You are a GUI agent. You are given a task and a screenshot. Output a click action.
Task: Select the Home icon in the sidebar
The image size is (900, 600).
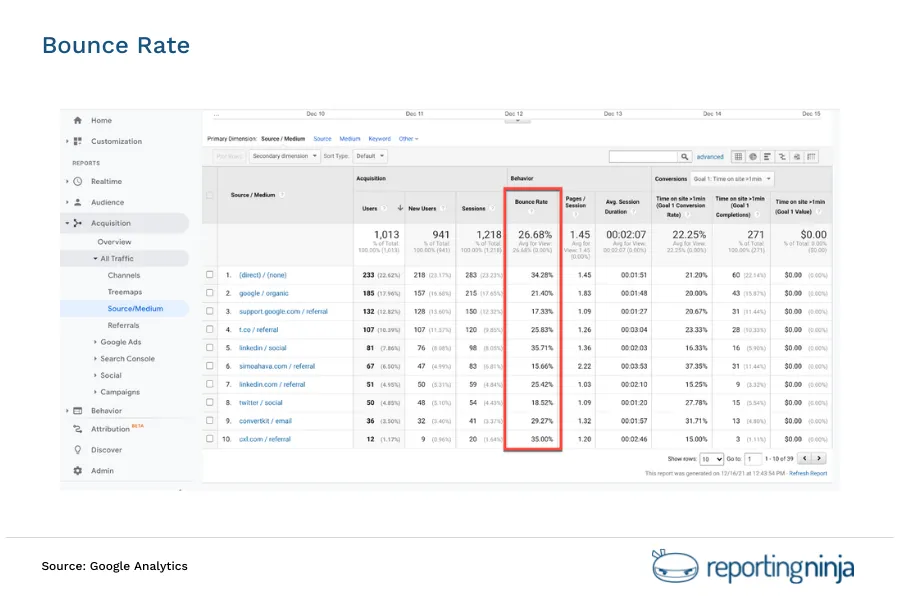[79, 120]
